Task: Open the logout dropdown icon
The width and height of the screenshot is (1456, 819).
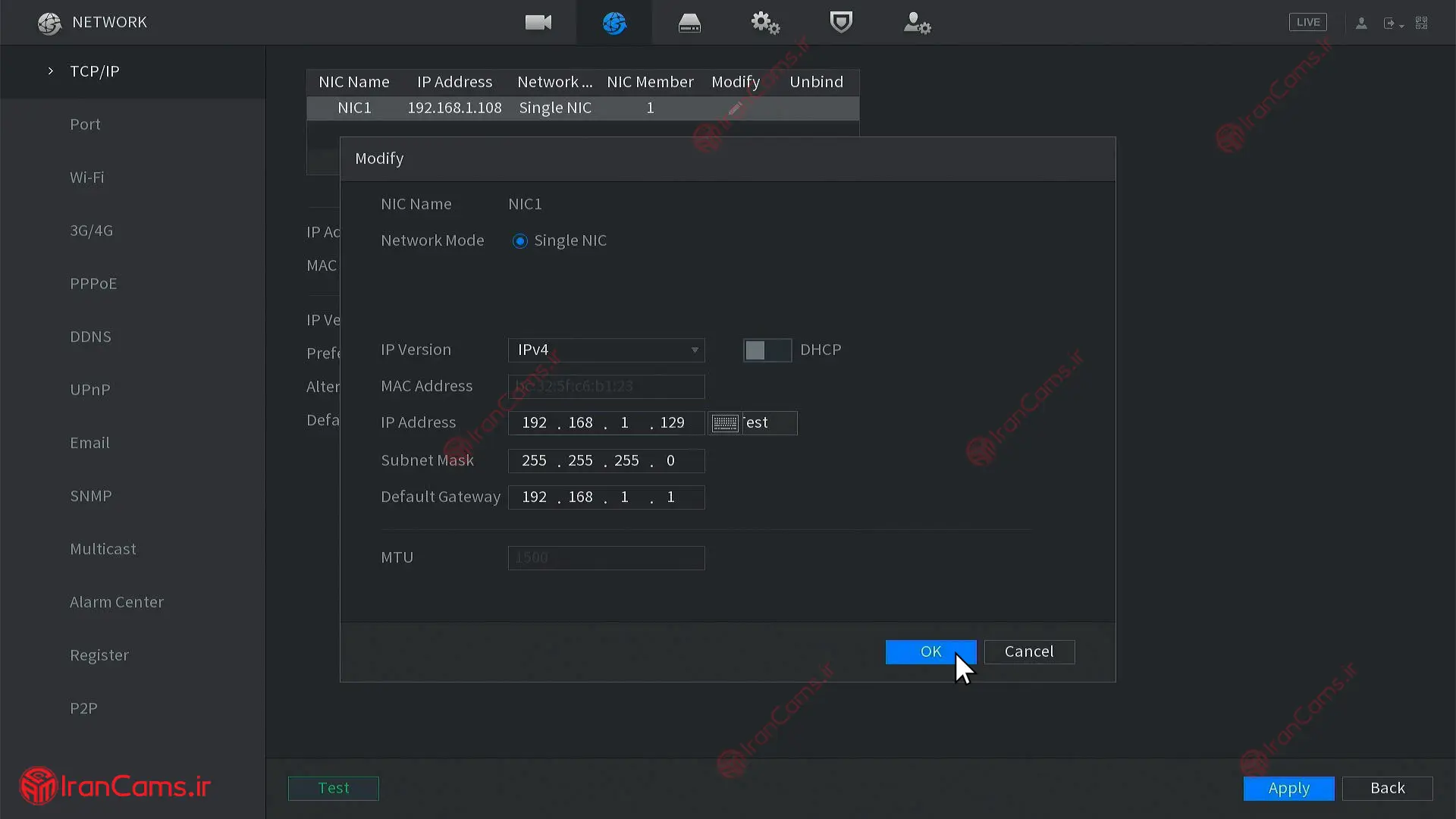Action: 1393,24
